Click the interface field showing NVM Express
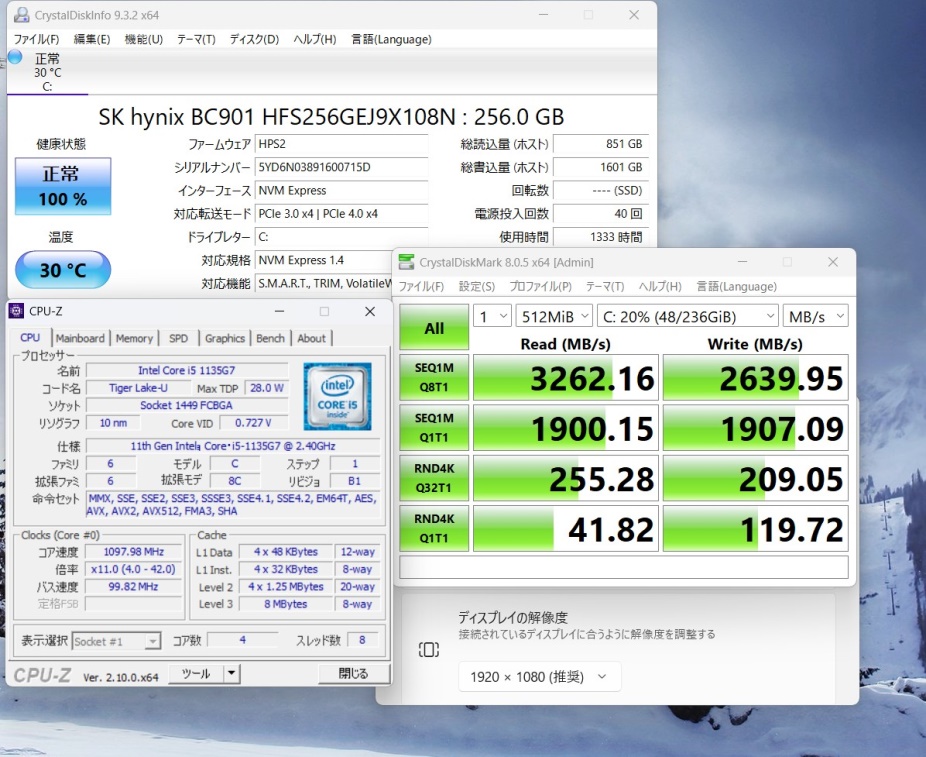The height and width of the screenshot is (757, 926). click(341, 191)
